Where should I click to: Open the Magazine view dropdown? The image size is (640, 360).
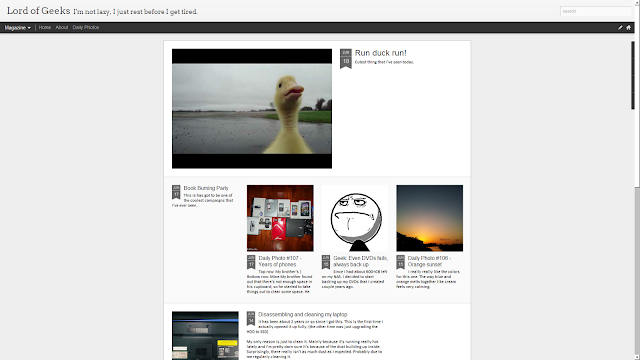(18, 28)
